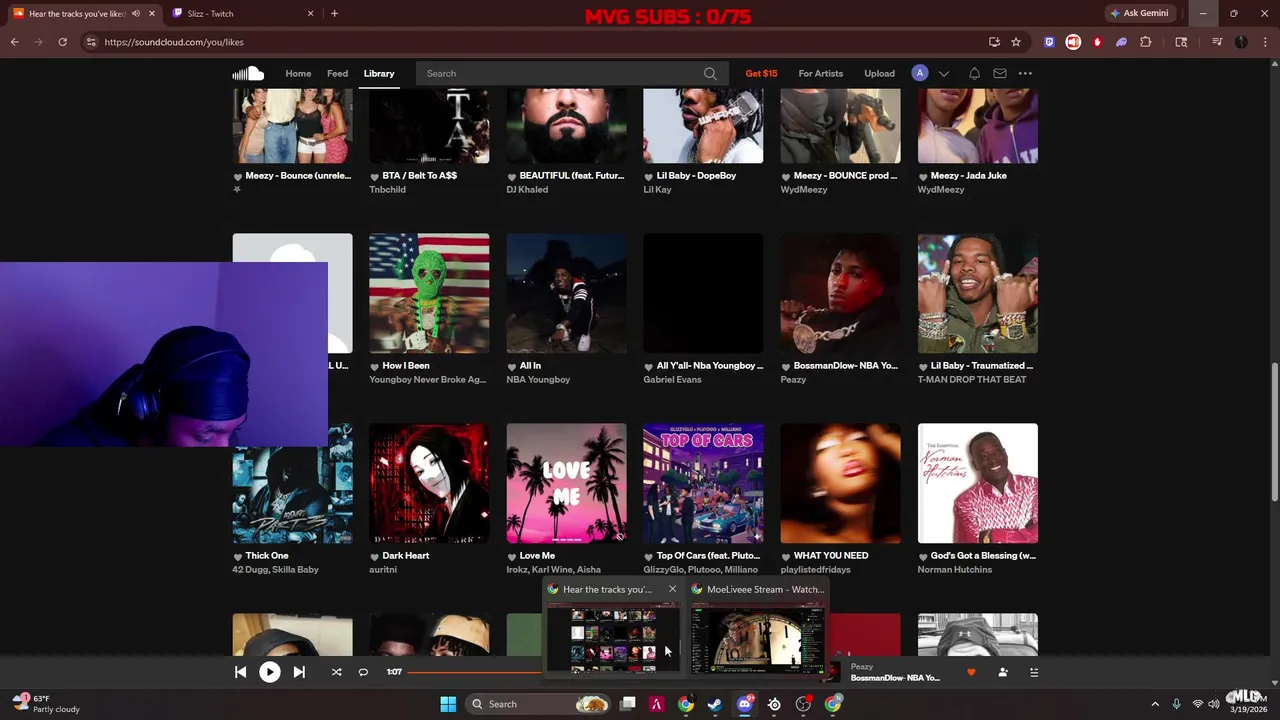
Task: Open the Twitch extension icon
Action: click(1049, 42)
